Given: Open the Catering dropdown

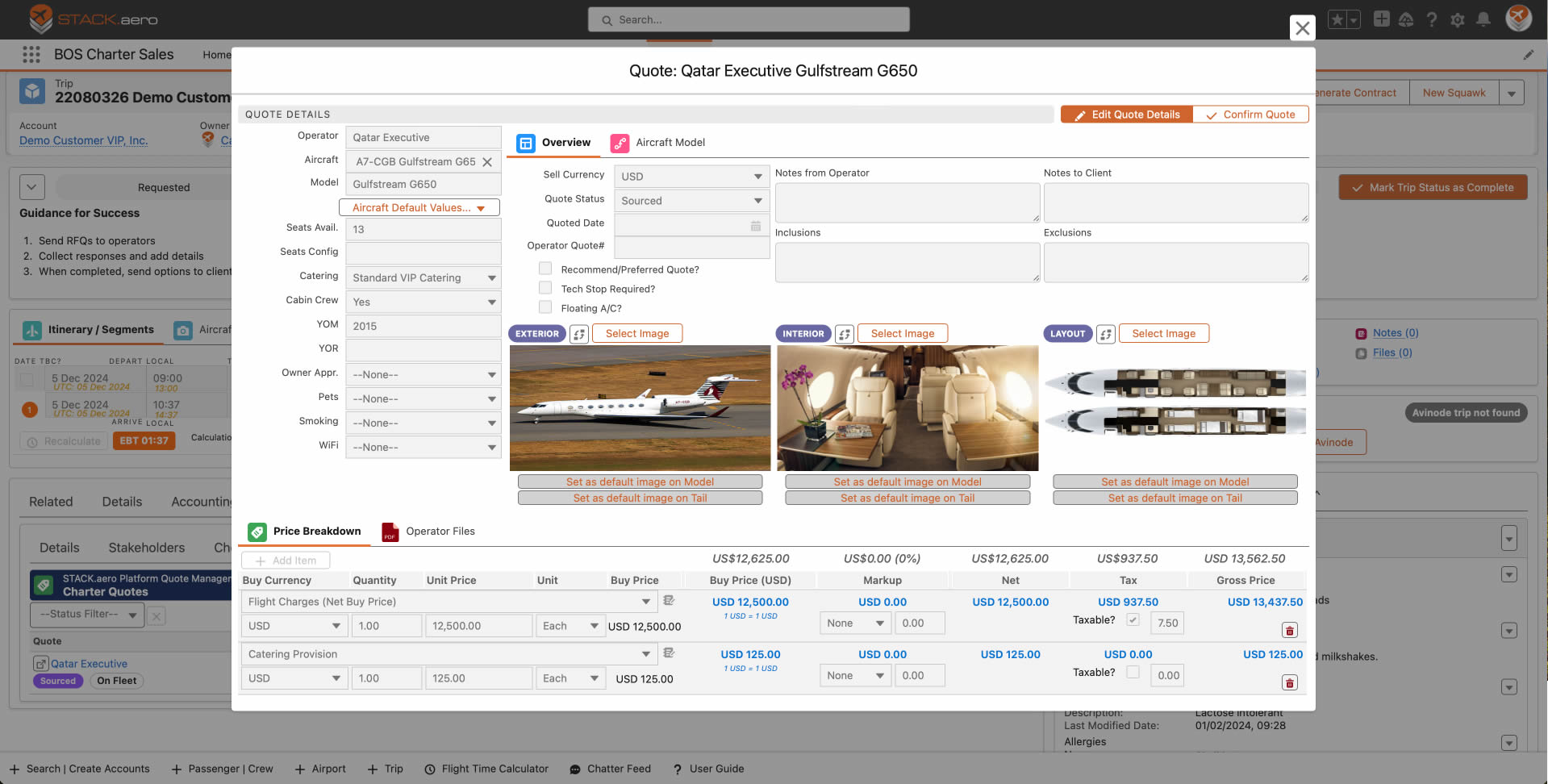Looking at the screenshot, I should [x=424, y=278].
